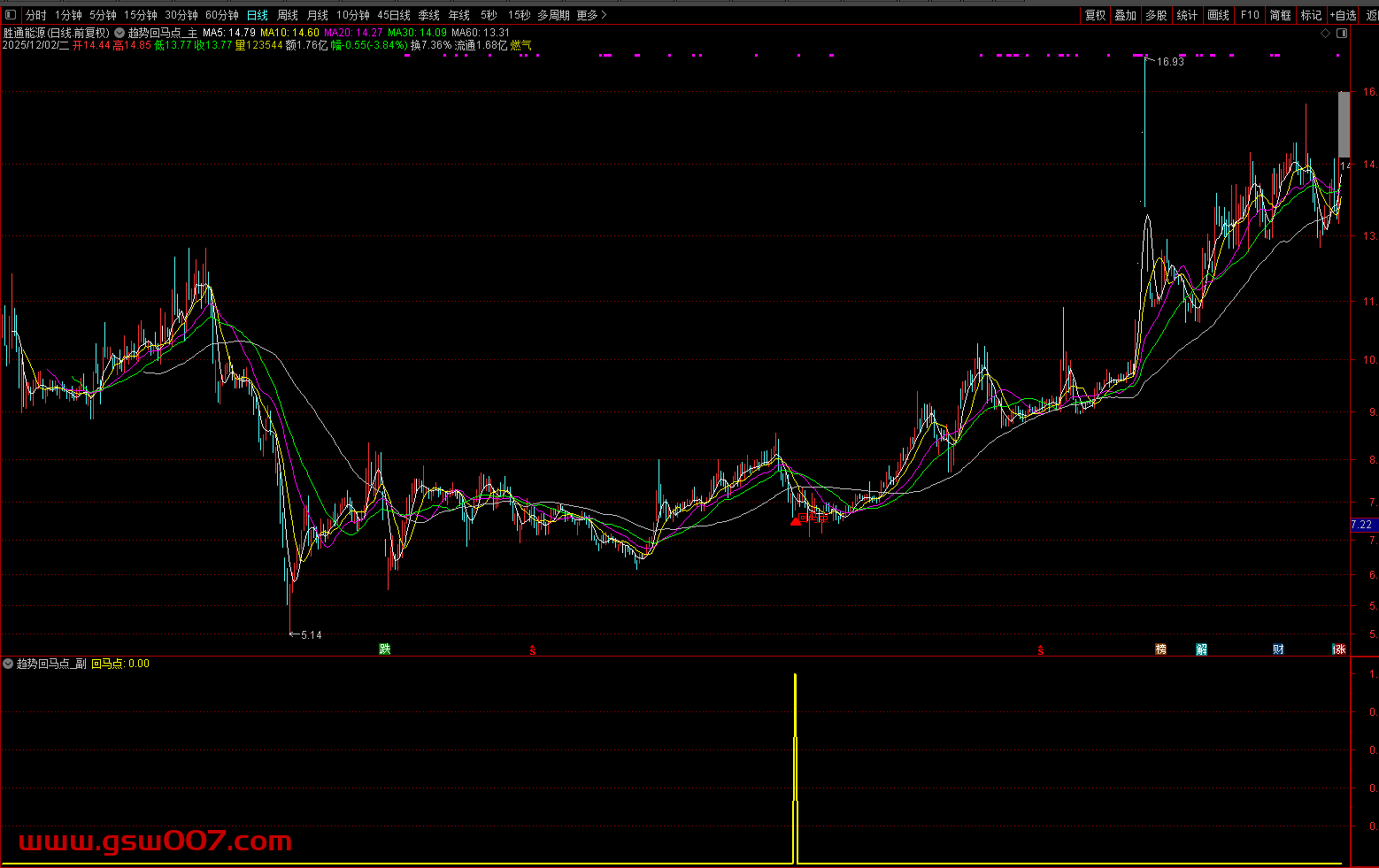Viewport: 1379px width, 868px height.
Task: Expand 更多 to show more periods
Action: pos(591,15)
